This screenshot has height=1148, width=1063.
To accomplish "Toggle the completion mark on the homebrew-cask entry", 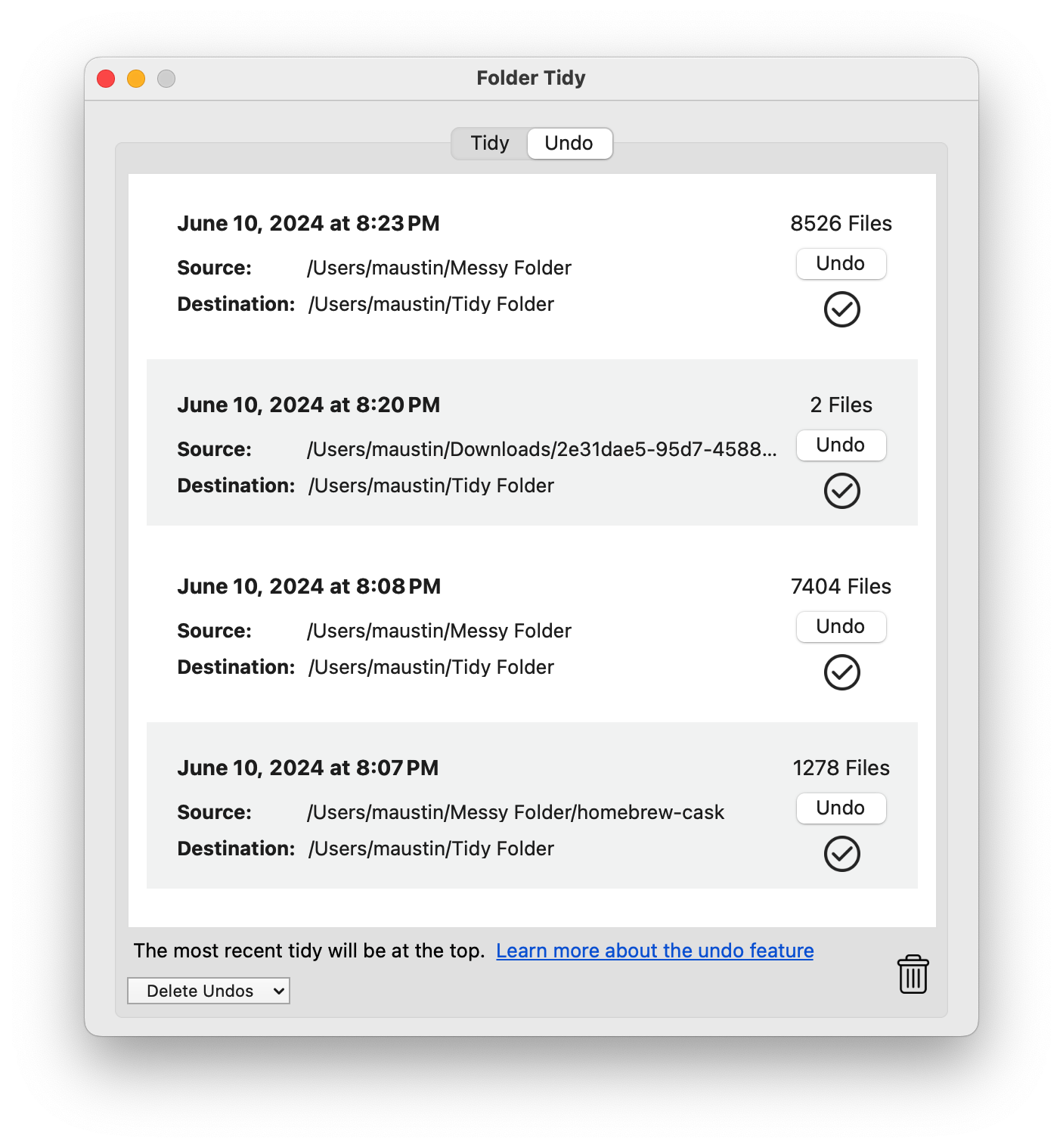I will coord(841,854).
